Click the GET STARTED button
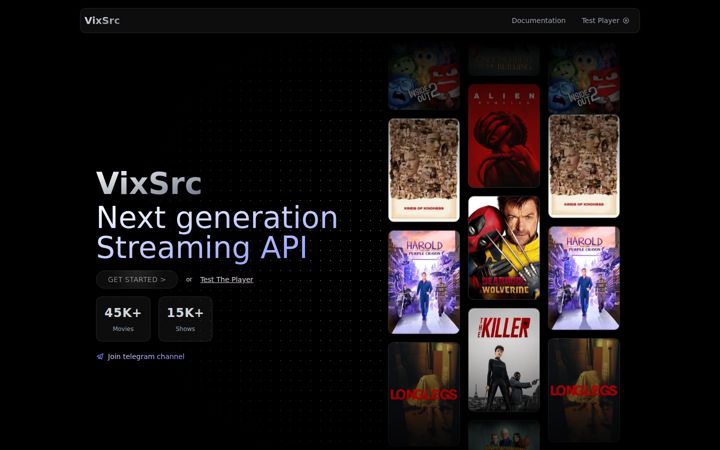This screenshot has height=450, width=720. (x=137, y=280)
